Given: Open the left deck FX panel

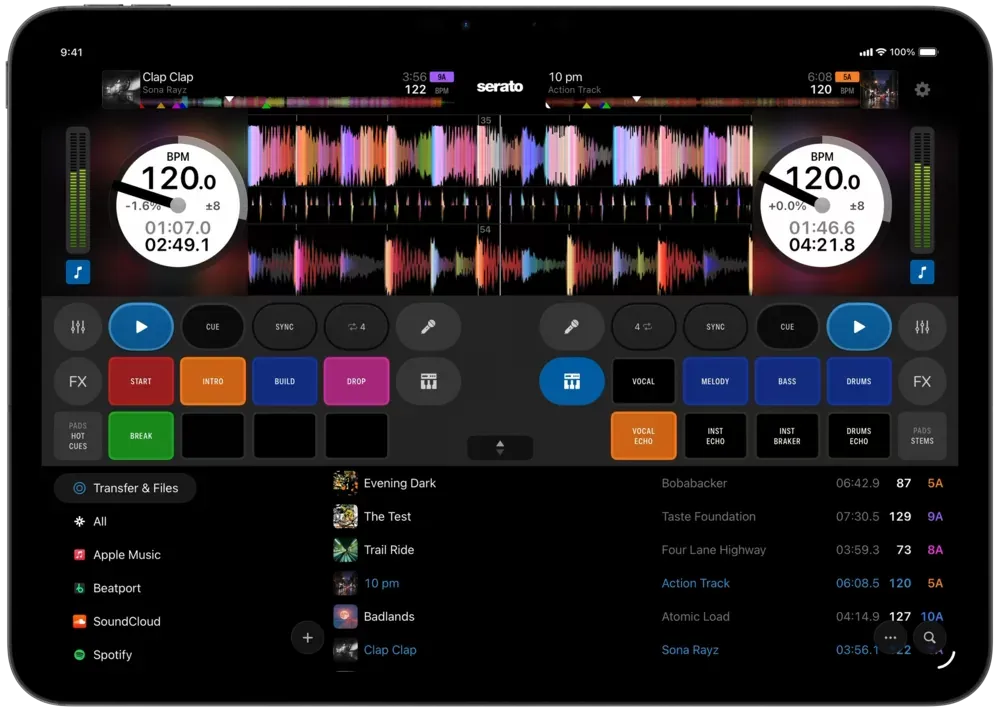Looking at the screenshot, I should 78,382.
